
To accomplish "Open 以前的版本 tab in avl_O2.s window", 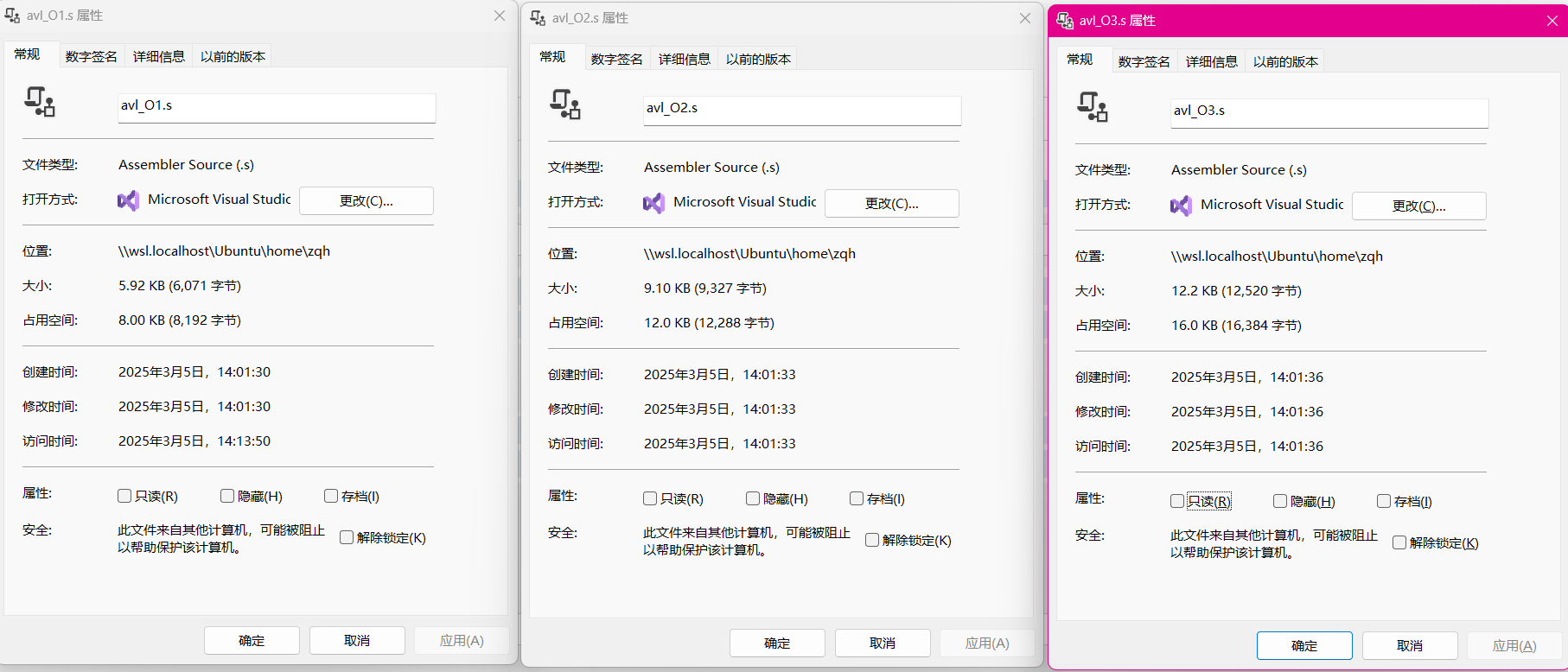I will coord(758,59).
